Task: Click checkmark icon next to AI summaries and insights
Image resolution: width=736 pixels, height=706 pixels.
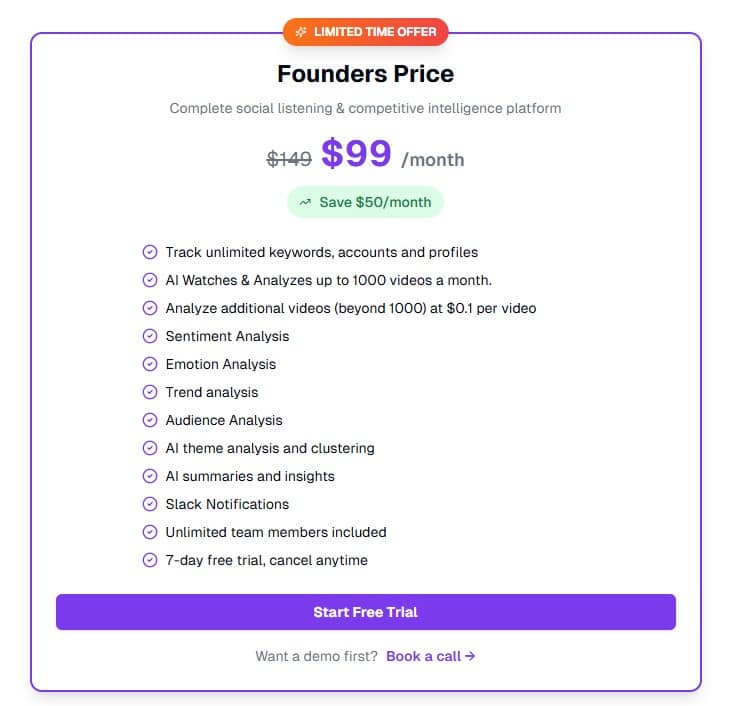Action: click(150, 476)
